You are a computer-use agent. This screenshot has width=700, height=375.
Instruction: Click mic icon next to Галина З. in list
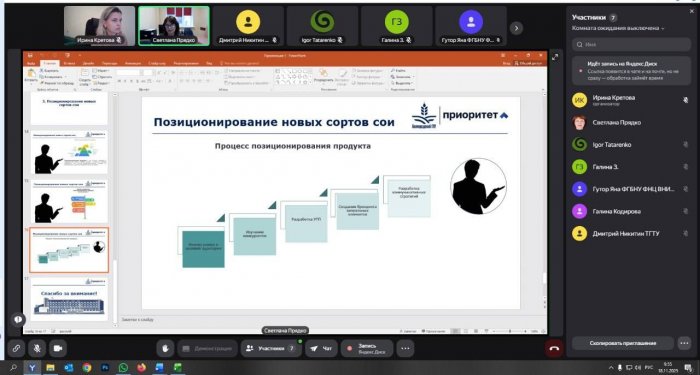click(x=686, y=167)
